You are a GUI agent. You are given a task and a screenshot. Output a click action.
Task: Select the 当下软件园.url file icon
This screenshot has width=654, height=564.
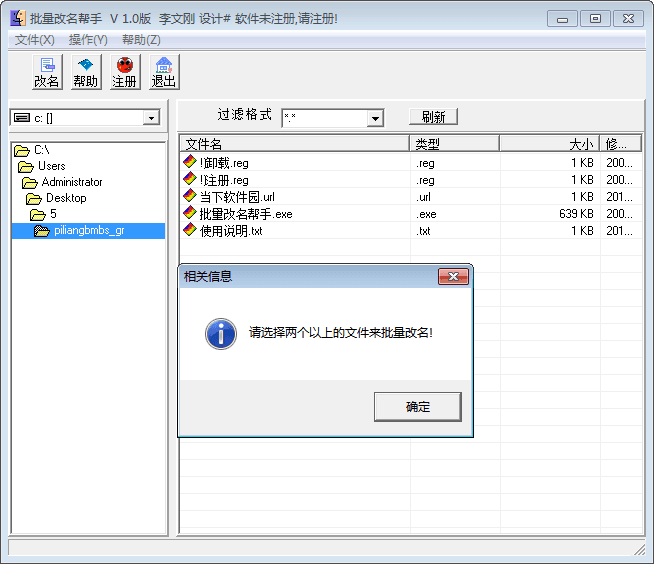(x=190, y=196)
